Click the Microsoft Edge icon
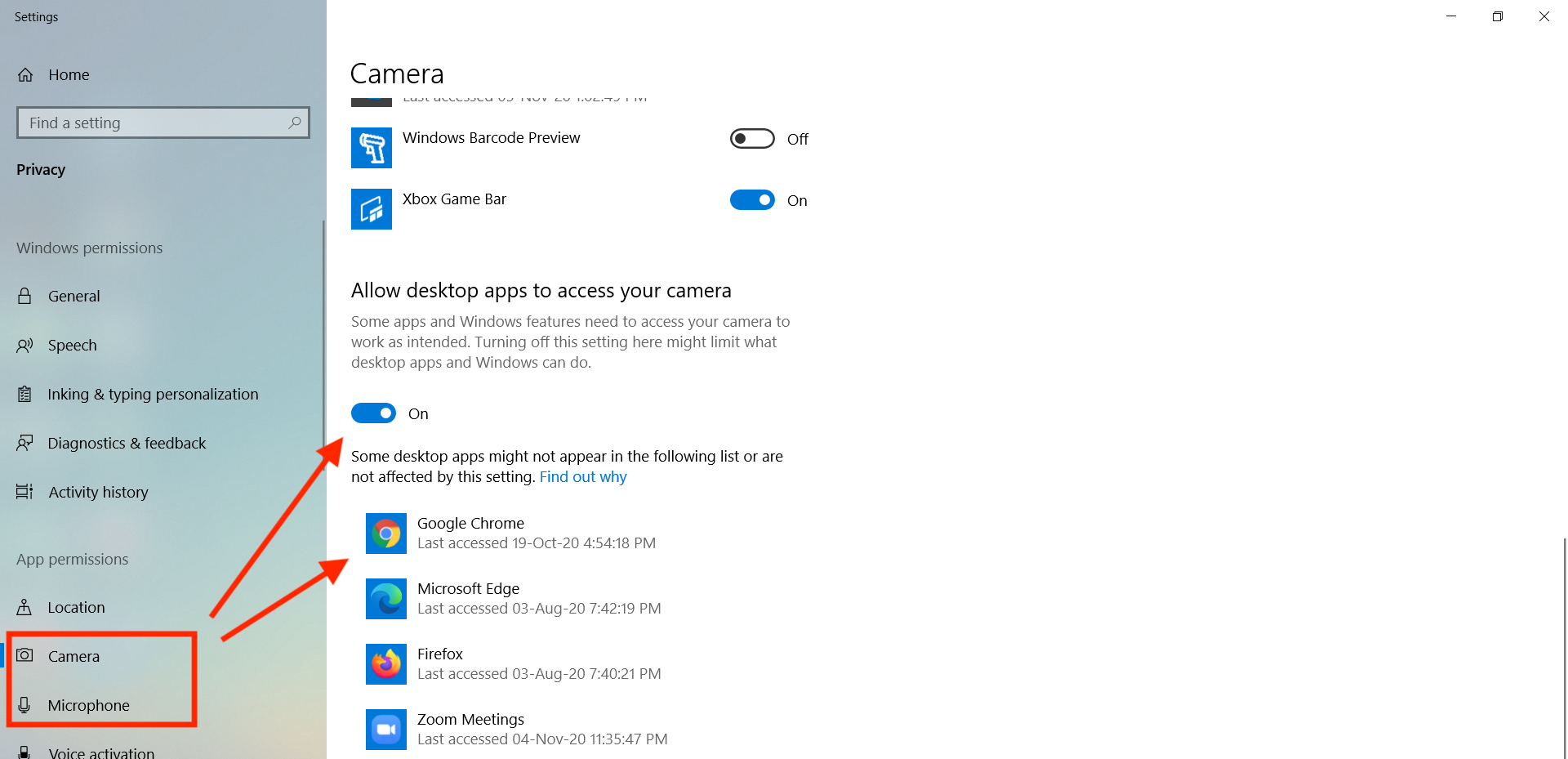Image resolution: width=1568 pixels, height=759 pixels. point(386,599)
